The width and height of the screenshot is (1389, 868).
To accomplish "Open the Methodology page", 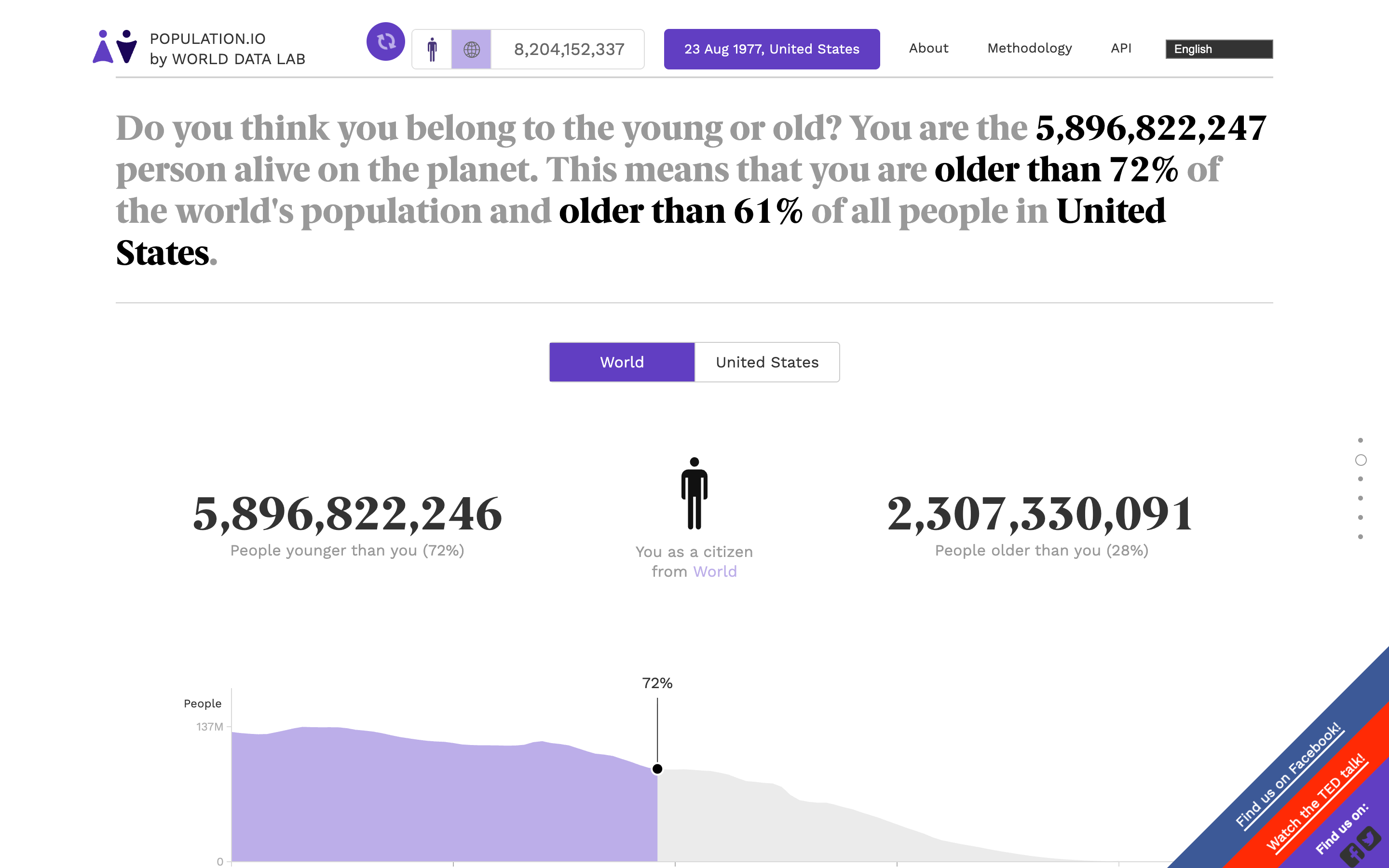I will click(x=1029, y=48).
